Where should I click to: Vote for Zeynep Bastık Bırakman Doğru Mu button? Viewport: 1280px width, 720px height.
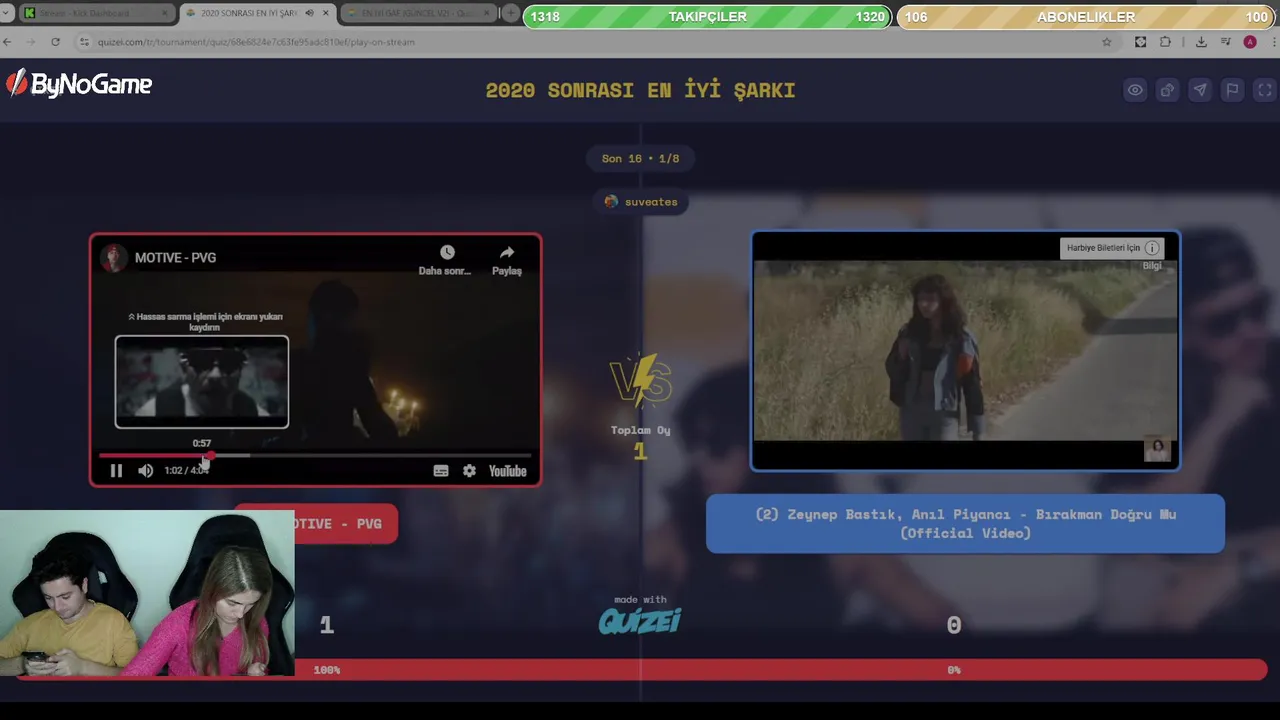coord(965,524)
